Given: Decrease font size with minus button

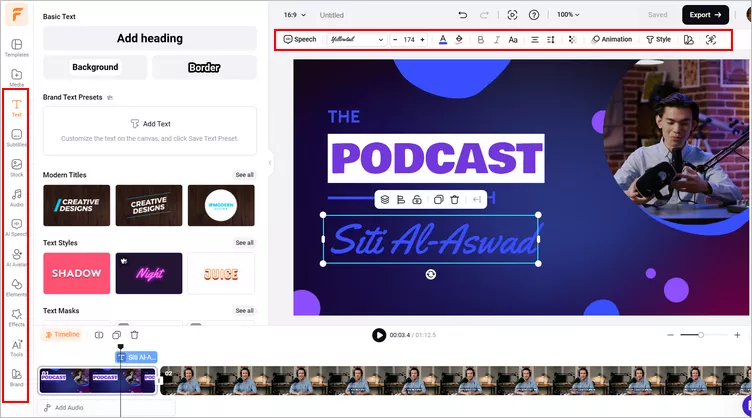Looking at the screenshot, I should [x=395, y=40].
